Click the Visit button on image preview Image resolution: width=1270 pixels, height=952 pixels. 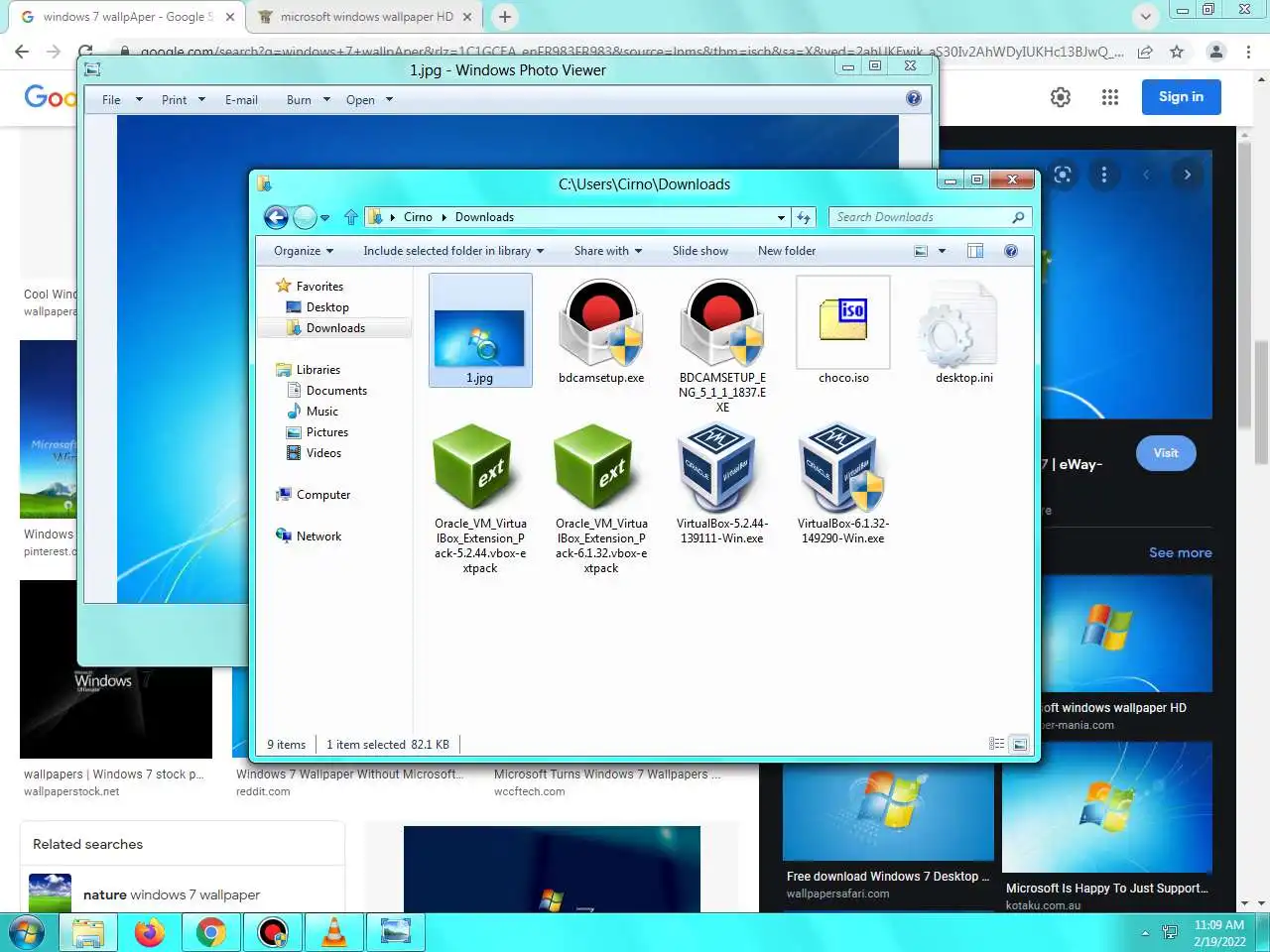coord(1166,453)
